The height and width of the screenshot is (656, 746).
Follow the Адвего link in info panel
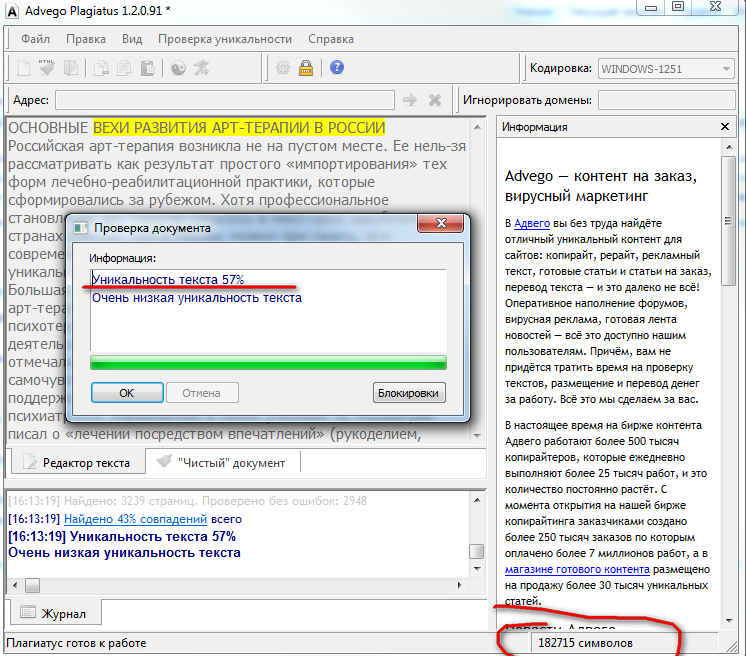click(532, 223)
